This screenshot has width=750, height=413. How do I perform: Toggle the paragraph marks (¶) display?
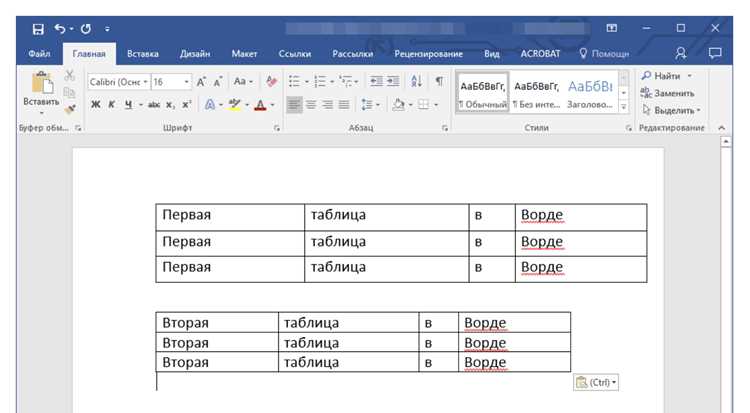click(x=439, y=81)
